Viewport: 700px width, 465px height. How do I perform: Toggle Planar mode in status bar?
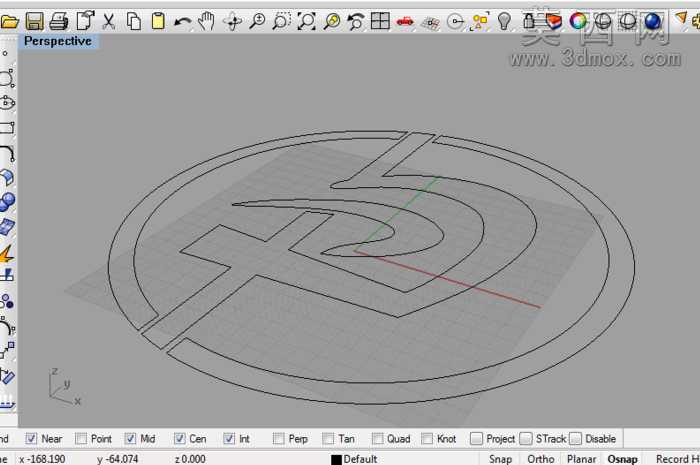point(581,459)
